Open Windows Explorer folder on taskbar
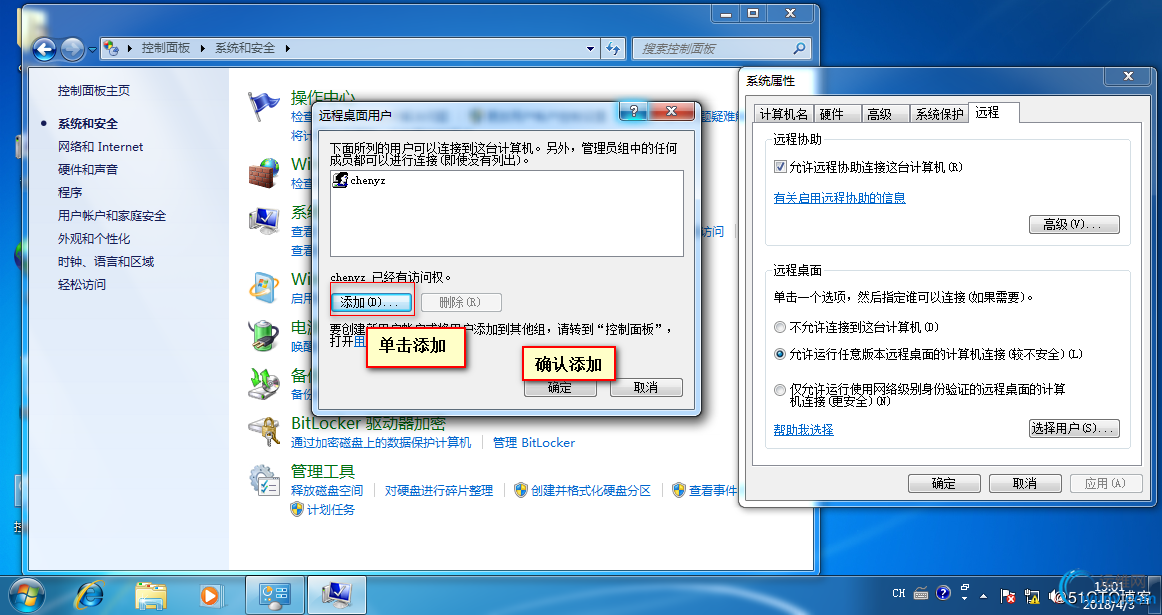 coord(150,595)
